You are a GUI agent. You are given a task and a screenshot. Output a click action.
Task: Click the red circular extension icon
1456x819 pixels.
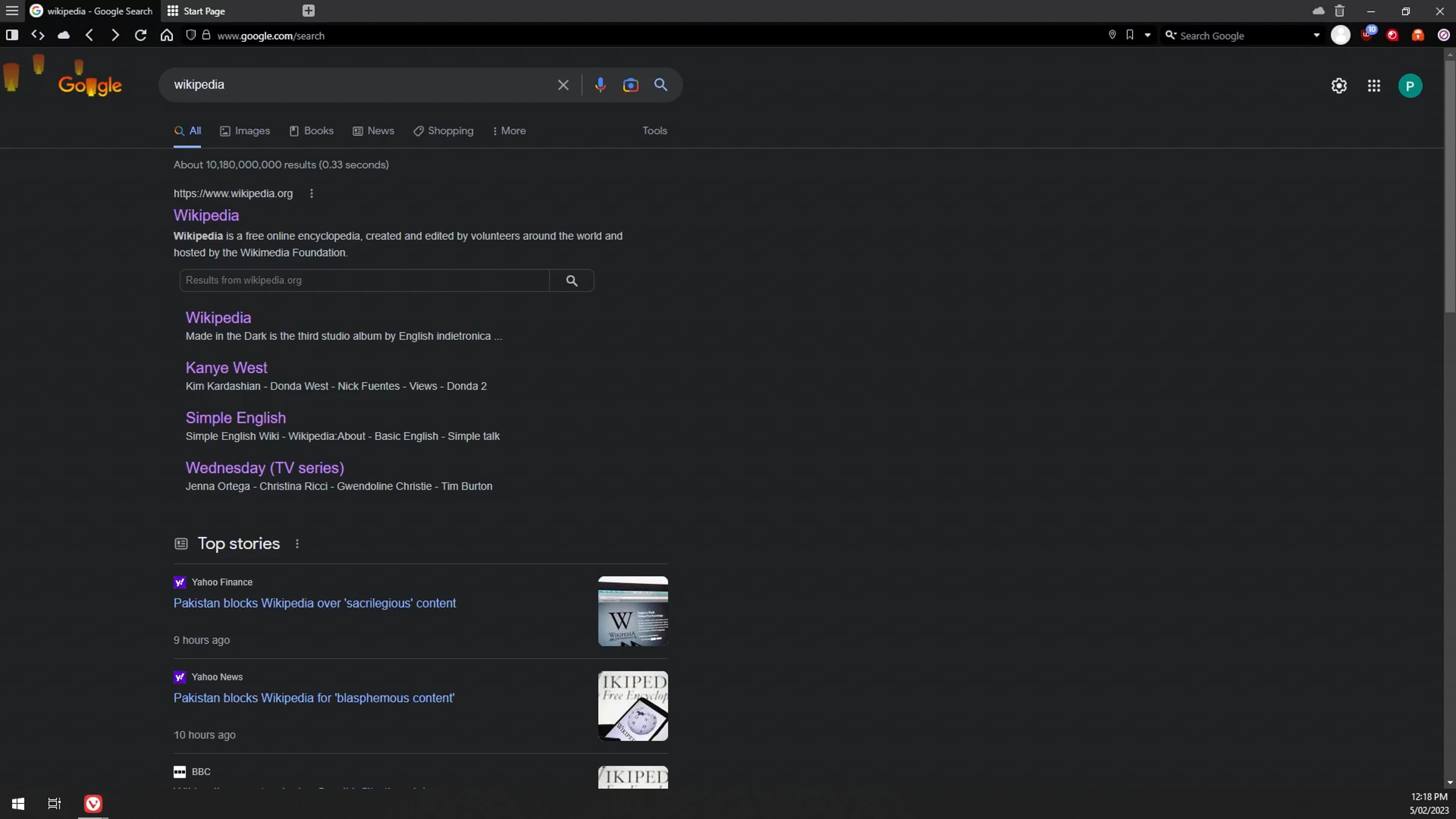(x=1392, y=35)
